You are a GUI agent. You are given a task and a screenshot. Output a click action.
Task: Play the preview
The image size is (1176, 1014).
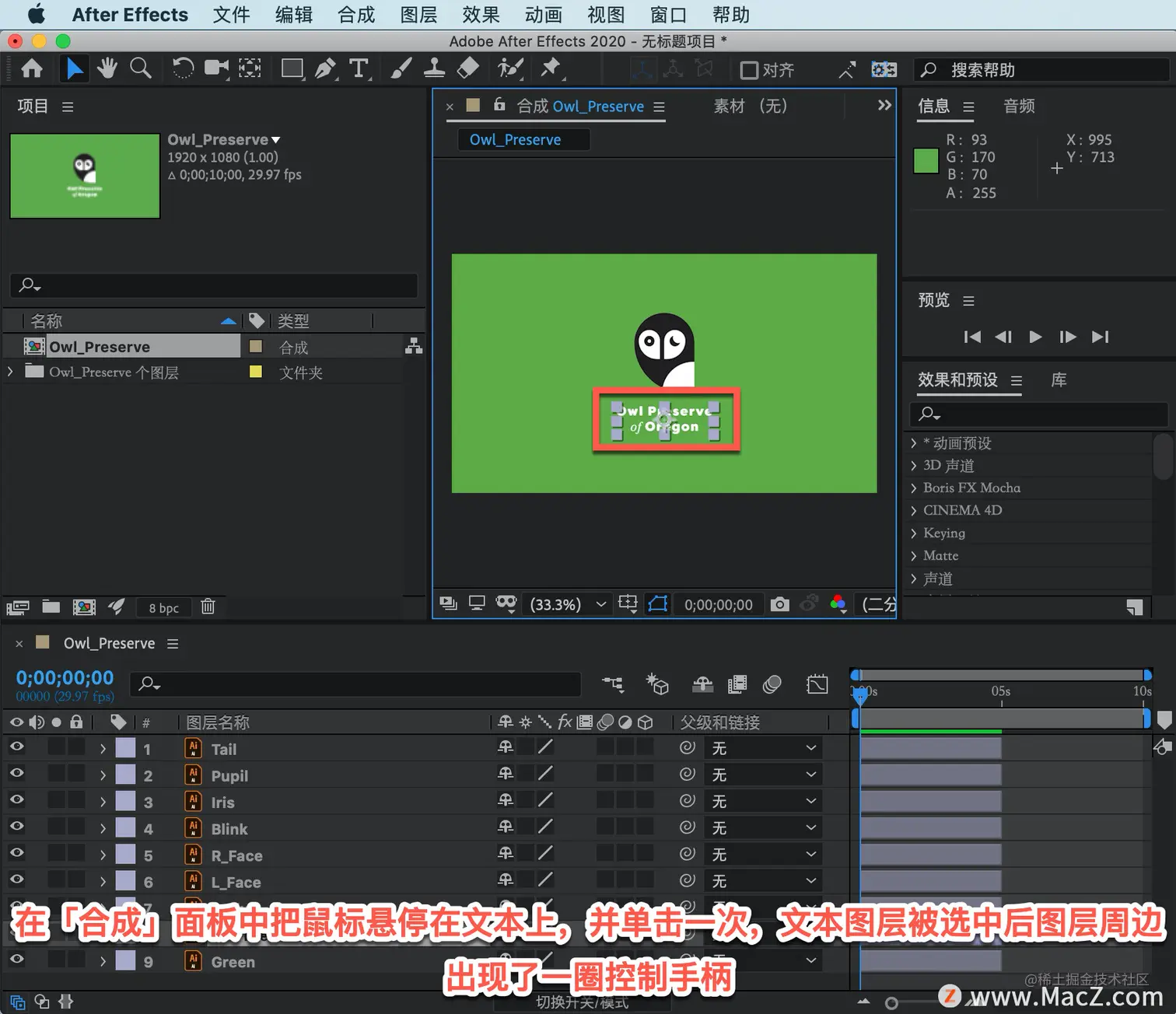click(1035, 337)
